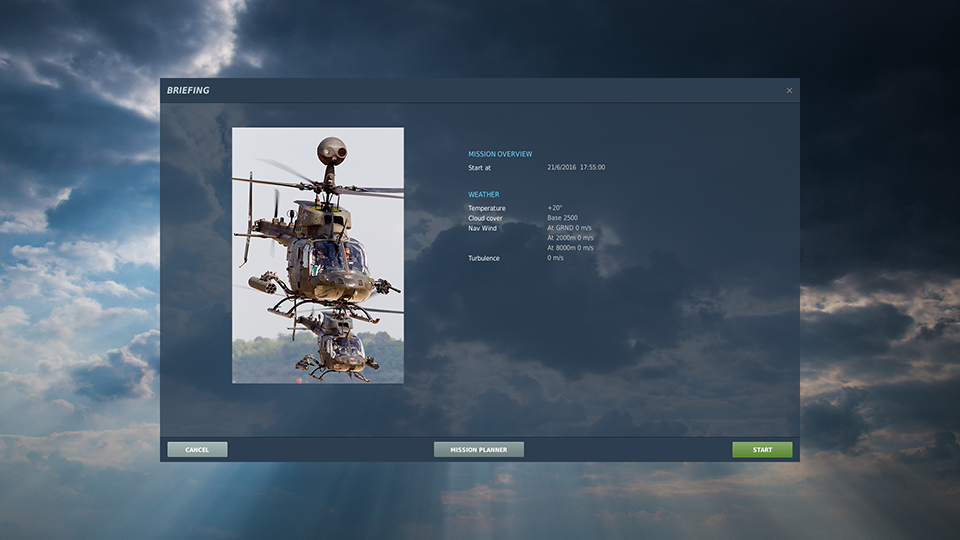The height and width of the screenshot is (540, 960).
Task: Click the At GRND 0 m/s wind entry
Action: point(570,228)
